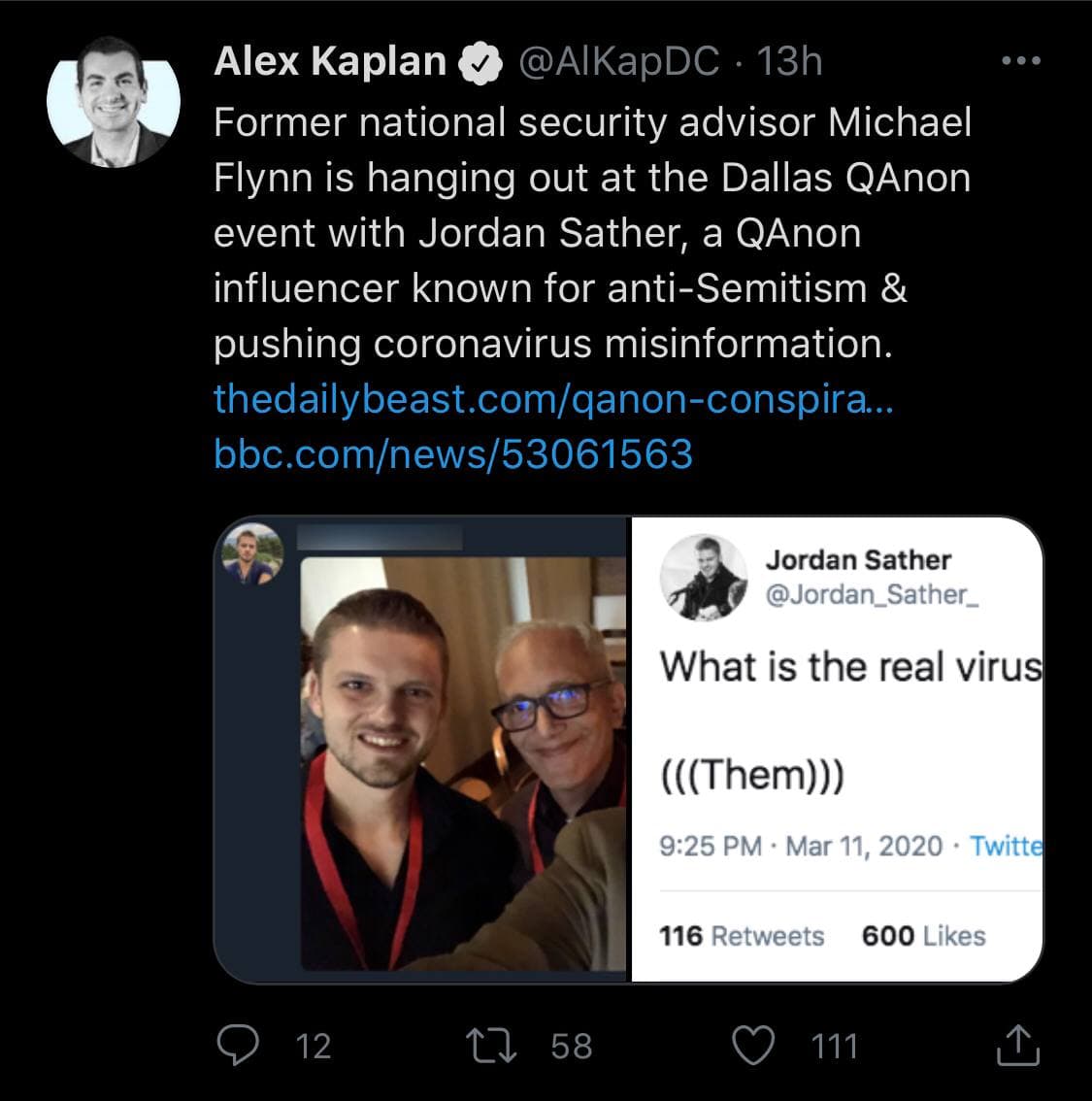Image resolution: width=1092 pixels, height=1101 pixels.
Task: Tap the reply count 12
Action: click(313, 1046)
